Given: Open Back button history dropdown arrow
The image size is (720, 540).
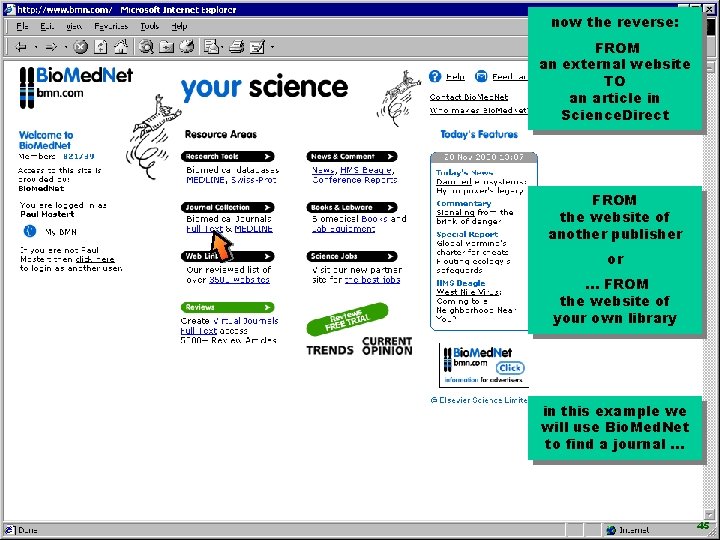Looking at the screenshot, I should [35, 47].
